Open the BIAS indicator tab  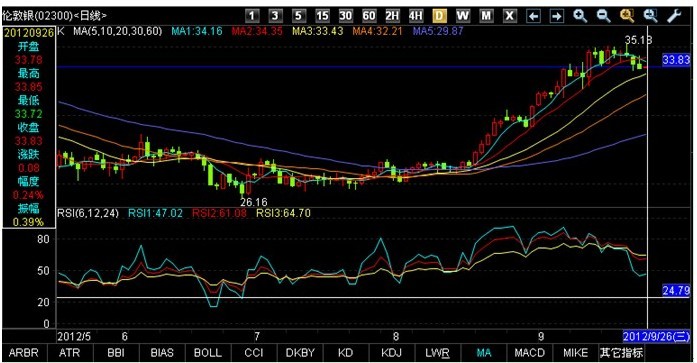tap(162, 353)
